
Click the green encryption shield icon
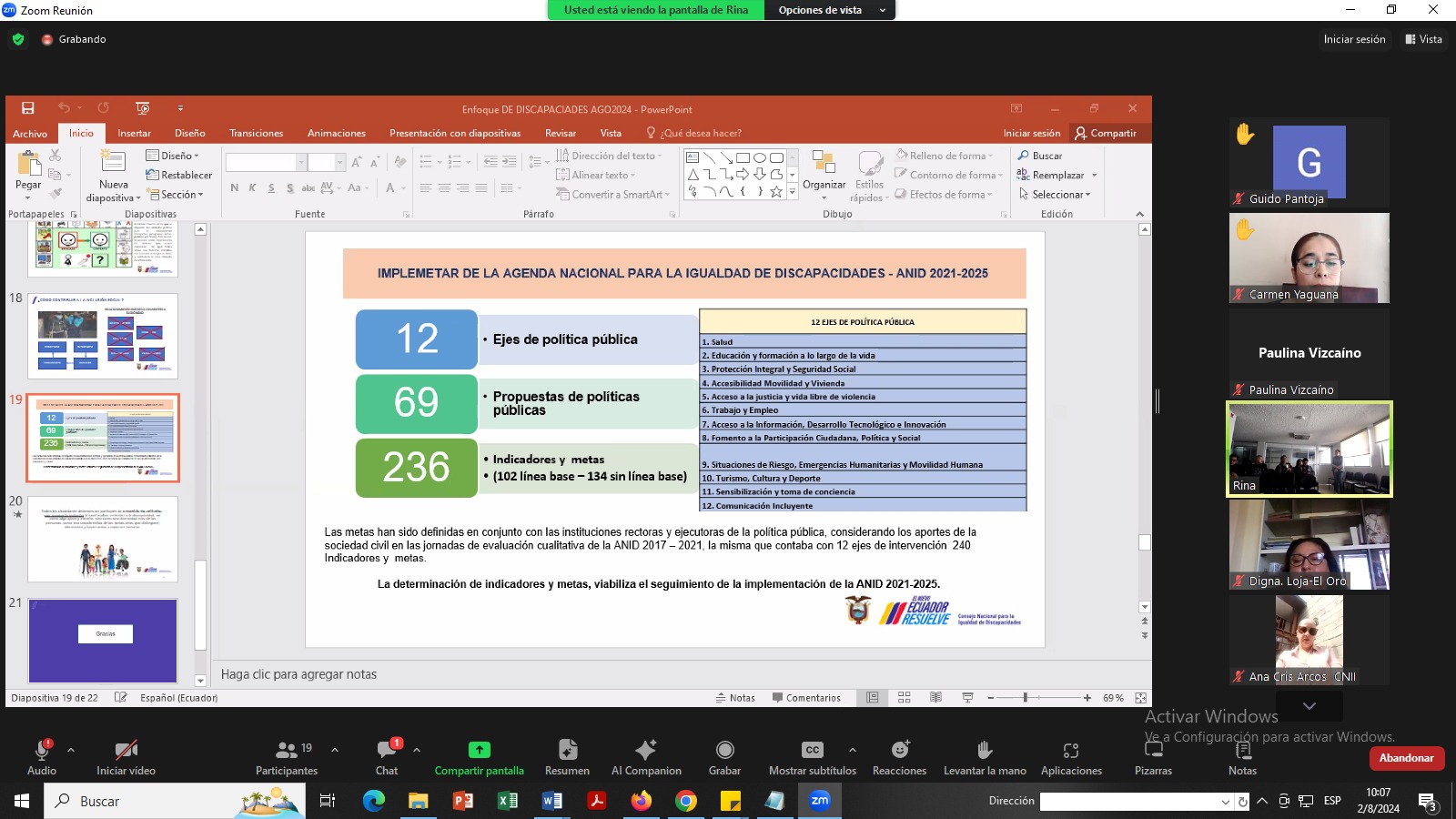coord(18,39)
